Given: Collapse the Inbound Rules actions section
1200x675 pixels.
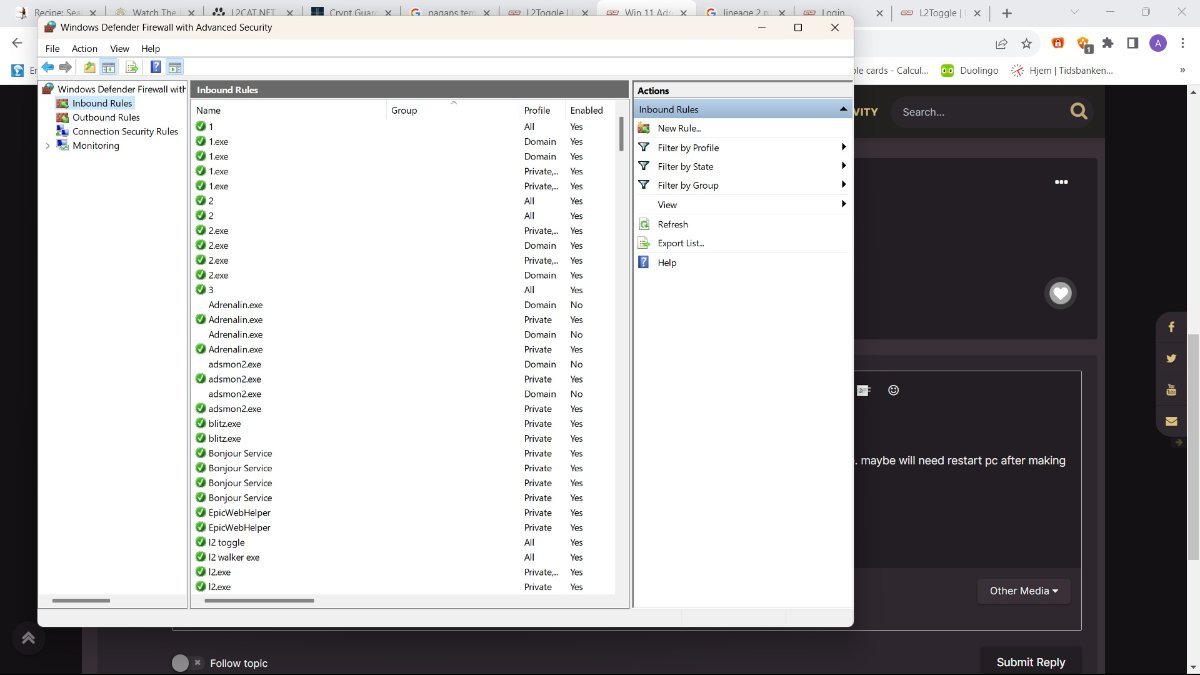Looking at the screenshot, I should click(843, 109).
